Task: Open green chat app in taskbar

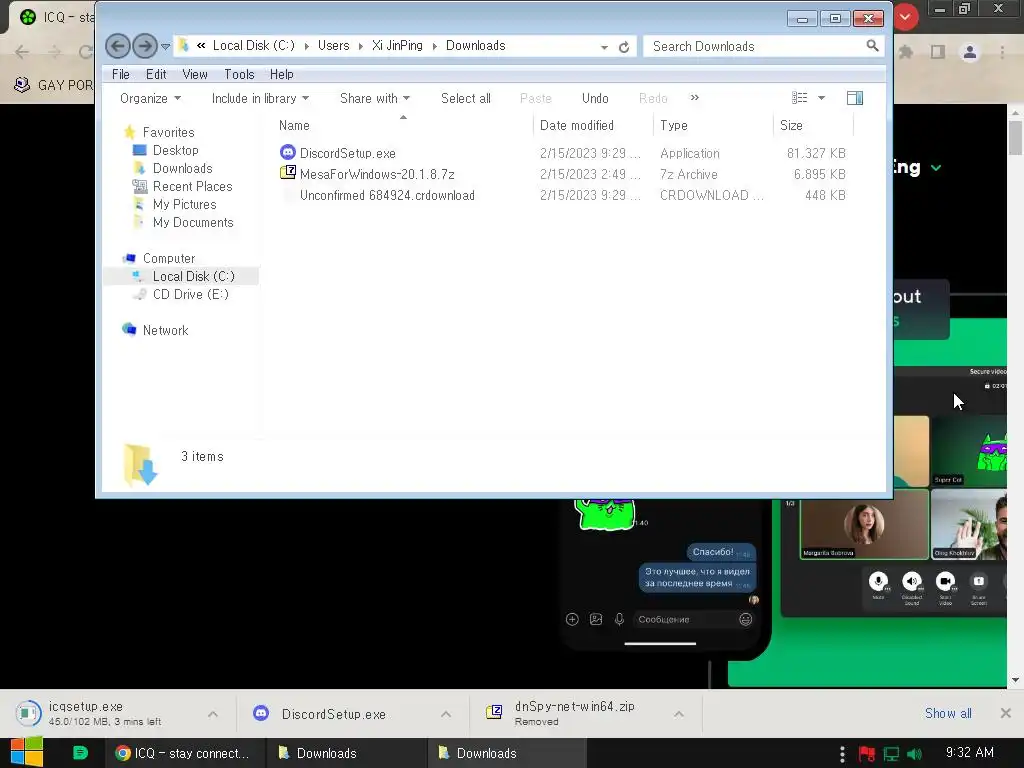Action: (80, 753)
